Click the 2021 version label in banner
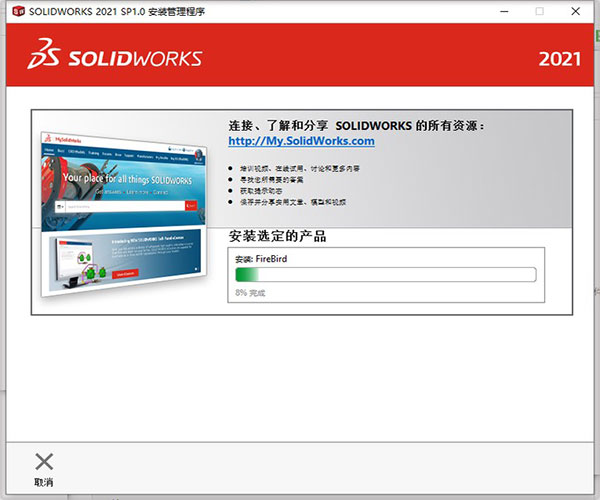The image size is (600, 500). click(x=559, y=59)
